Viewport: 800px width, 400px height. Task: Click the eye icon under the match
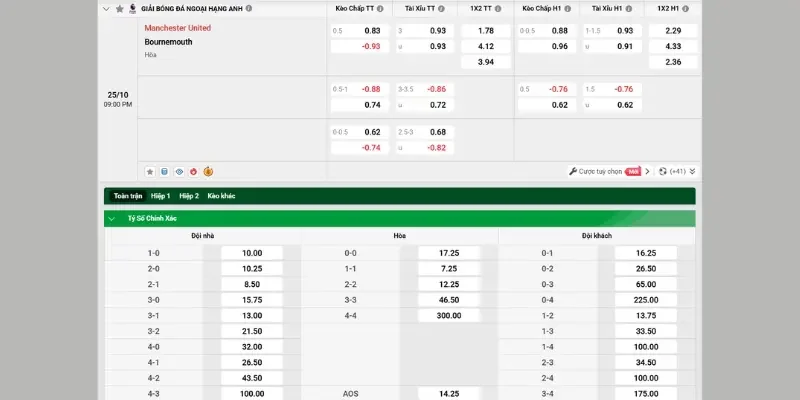(x=179, y=172)
